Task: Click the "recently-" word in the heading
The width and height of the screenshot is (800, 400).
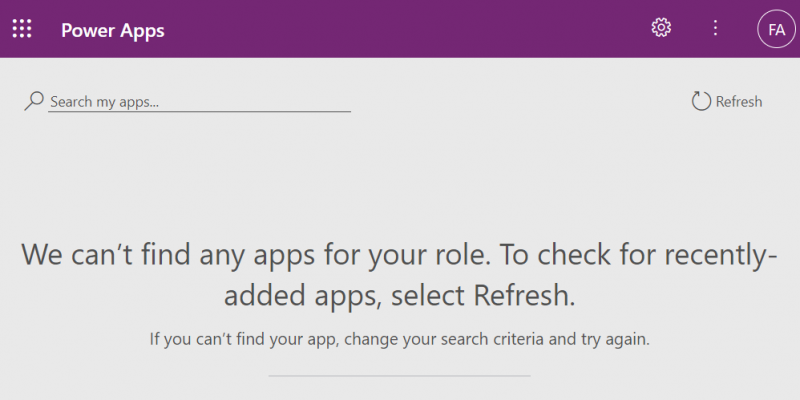Action: (713, 254)
